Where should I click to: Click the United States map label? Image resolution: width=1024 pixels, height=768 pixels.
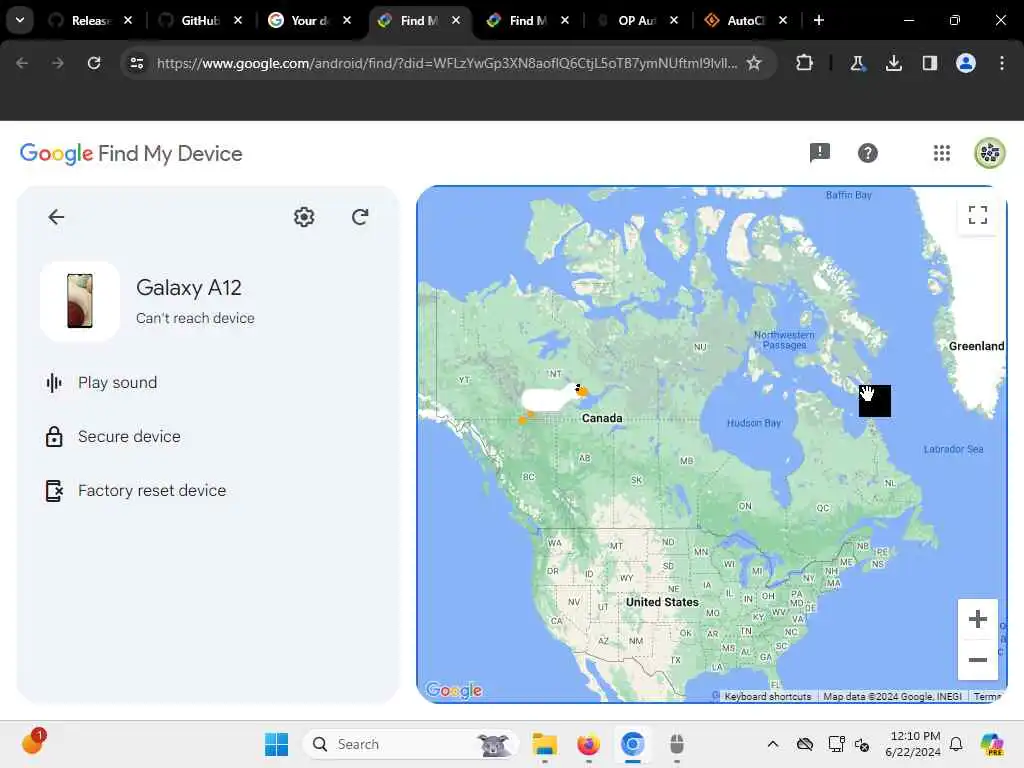pos(662,602)
